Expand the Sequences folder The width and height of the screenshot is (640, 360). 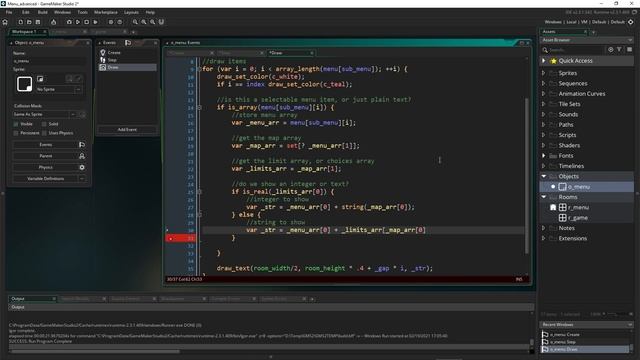click(x=543, y=83)
